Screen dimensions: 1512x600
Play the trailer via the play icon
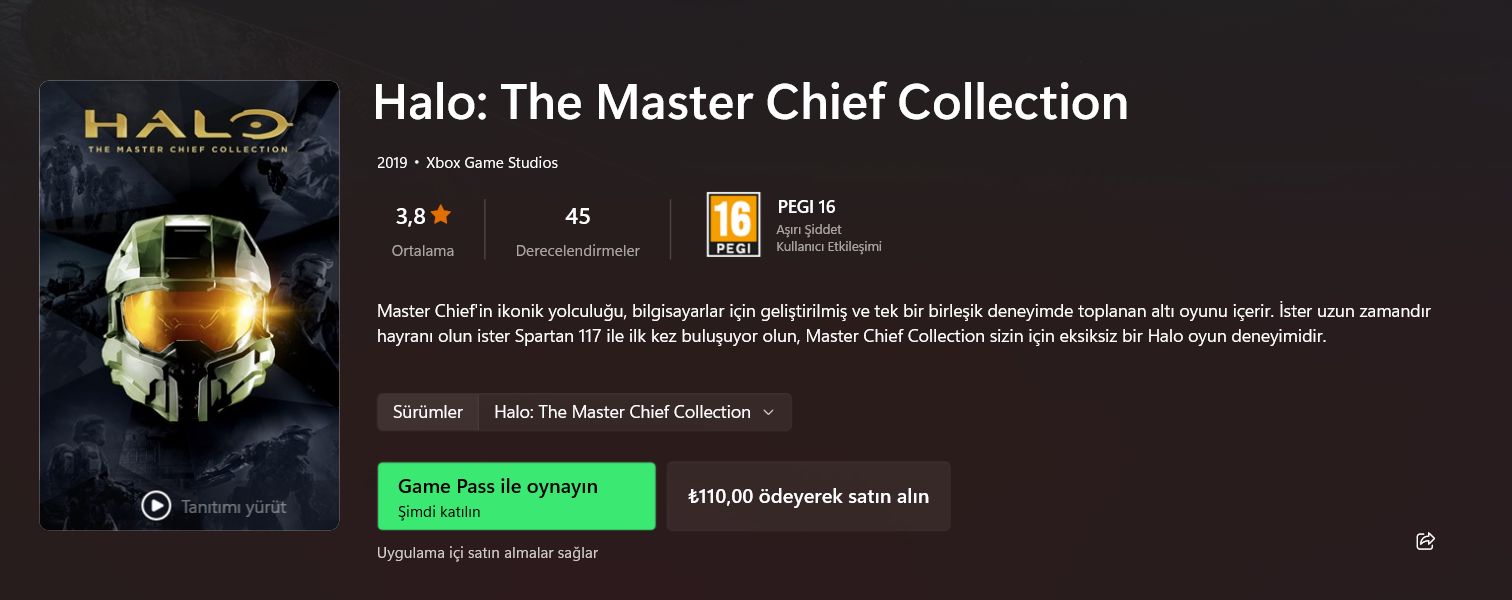pyautogui.click(x=156, y=506)
